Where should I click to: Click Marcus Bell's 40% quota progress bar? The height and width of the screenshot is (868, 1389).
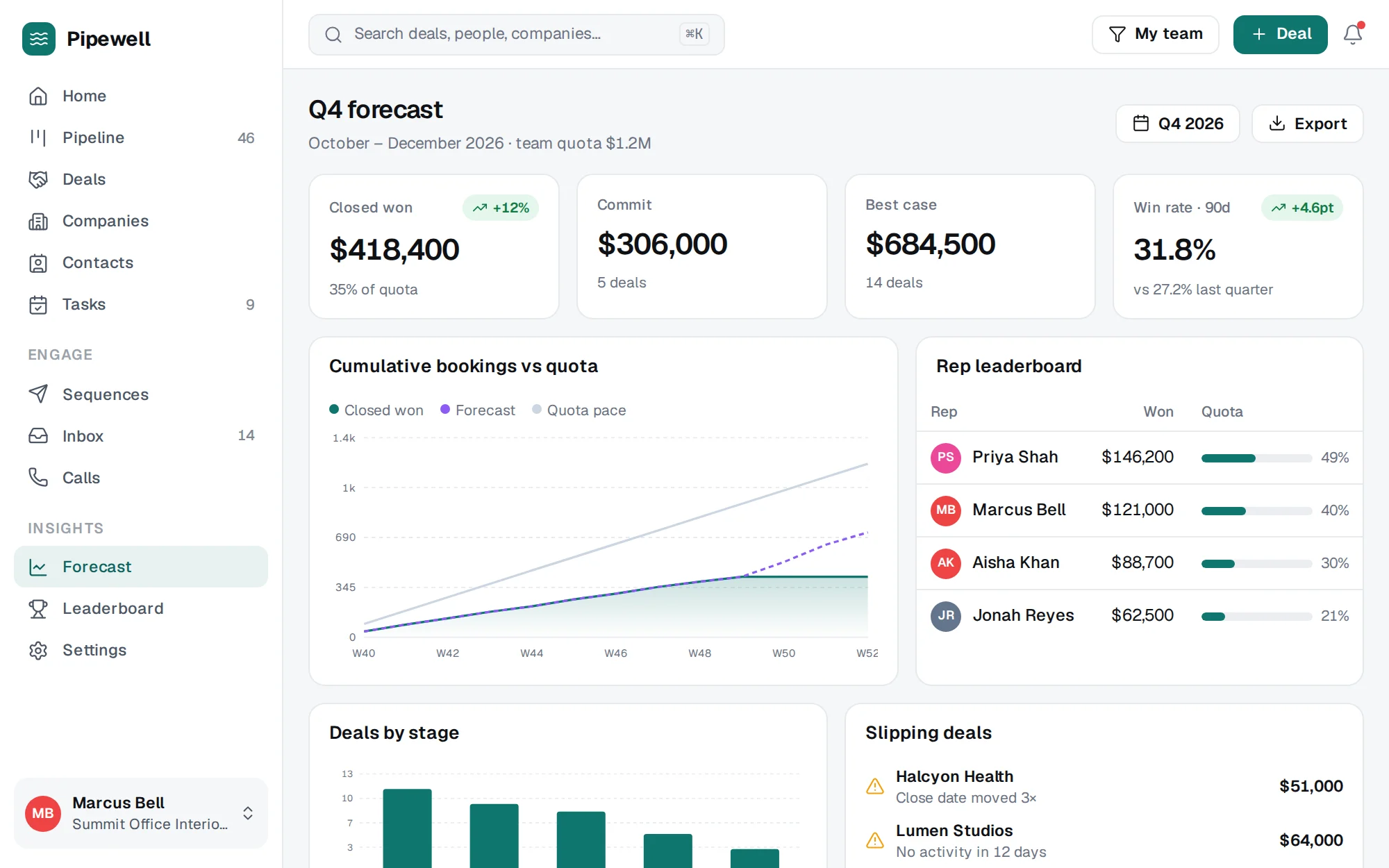coord(1256,511)
